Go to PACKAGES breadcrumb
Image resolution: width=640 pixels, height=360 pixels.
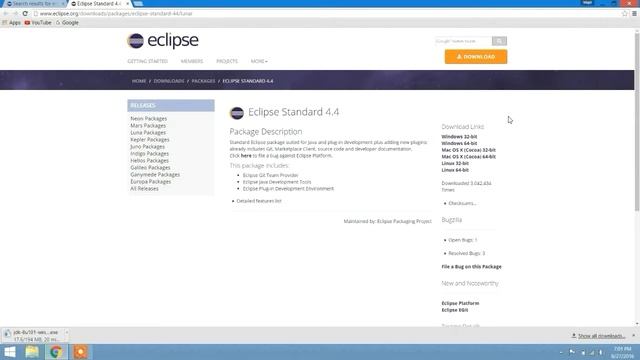[x=203, y=81]
